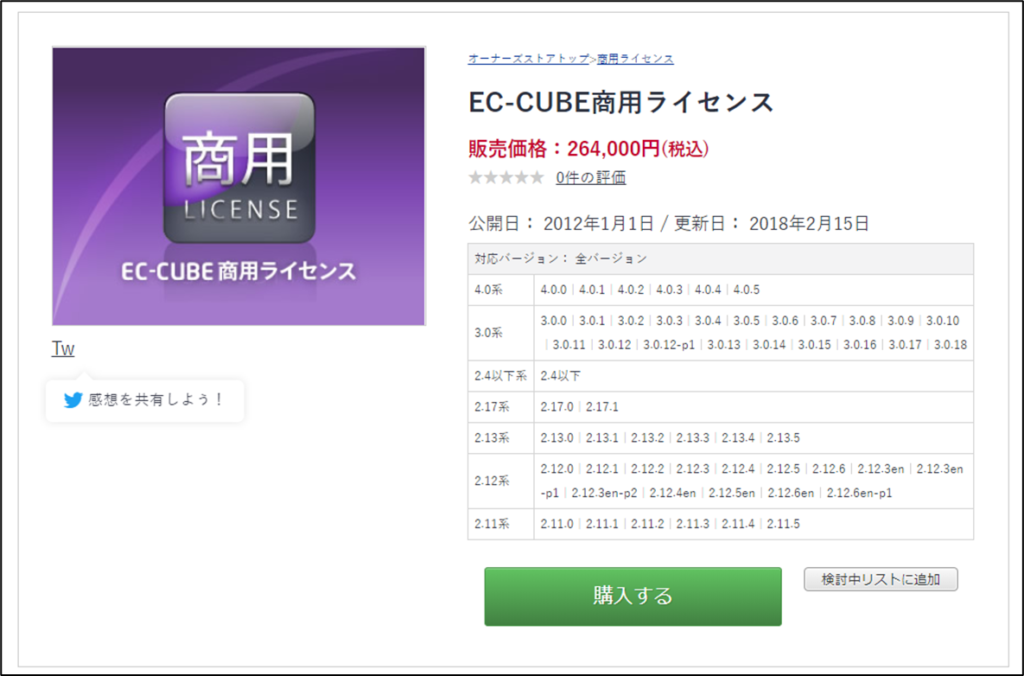
Task: Click version 4.0.5 in the table
Action: [746, 289]
